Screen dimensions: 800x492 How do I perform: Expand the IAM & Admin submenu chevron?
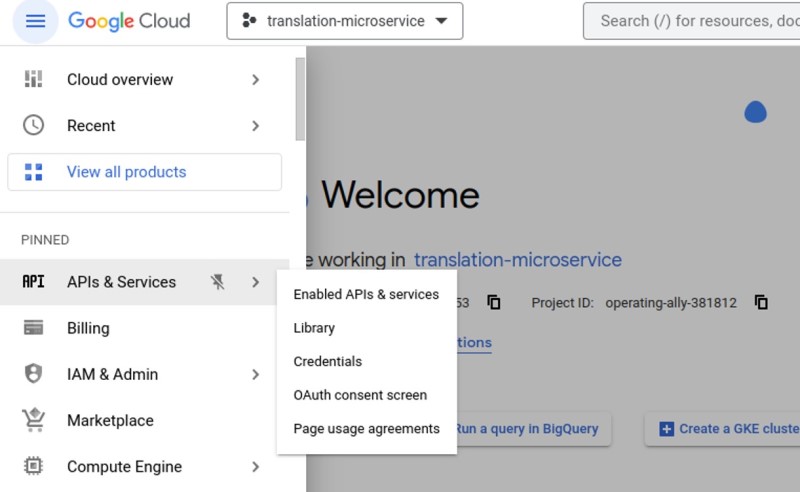pos(256,375)
